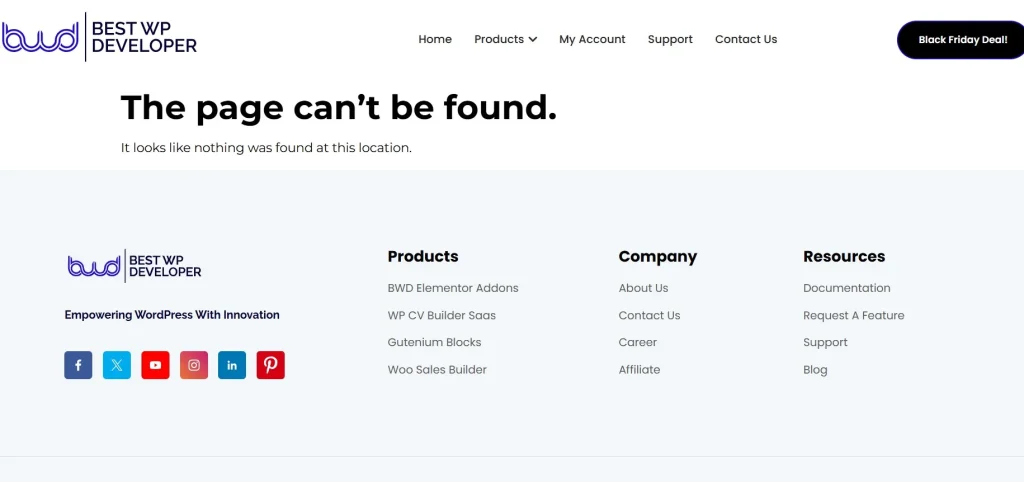Click the Facebook social icon
This screenshot has width=1024, height=482.
click(x=78, y=365)
